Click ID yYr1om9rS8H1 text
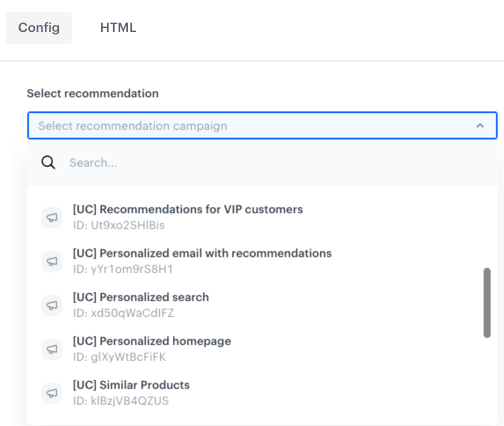Screen dimensions: 504x426 [123, 269]
